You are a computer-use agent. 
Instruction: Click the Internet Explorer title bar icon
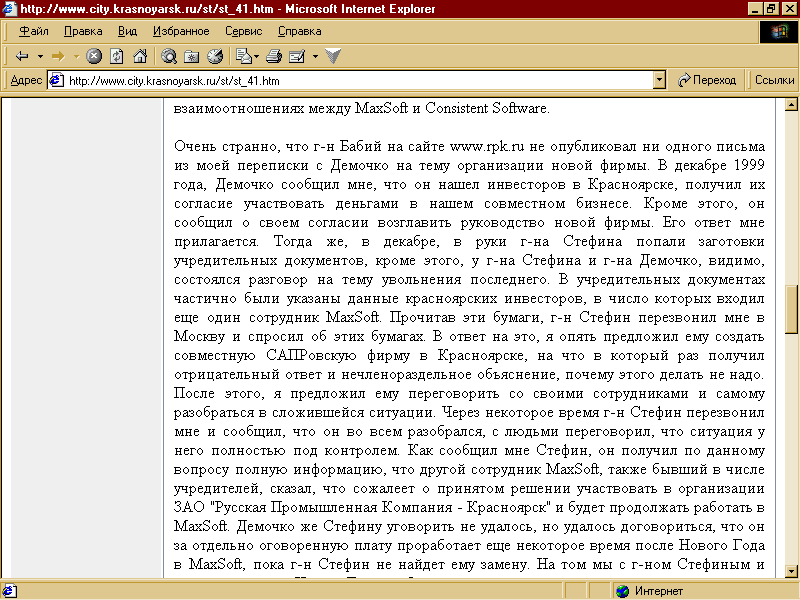point(9,9)
